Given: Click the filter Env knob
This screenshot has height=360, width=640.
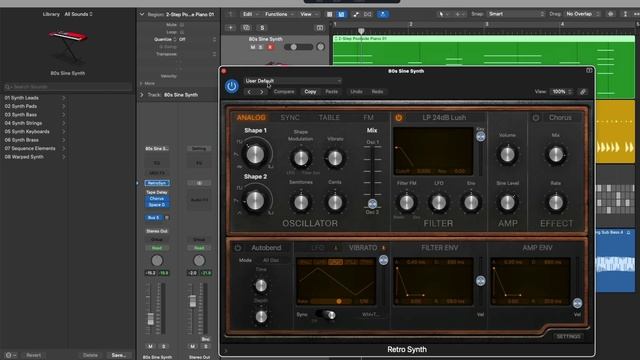Looking at the screenshot, I should (471, 202).
